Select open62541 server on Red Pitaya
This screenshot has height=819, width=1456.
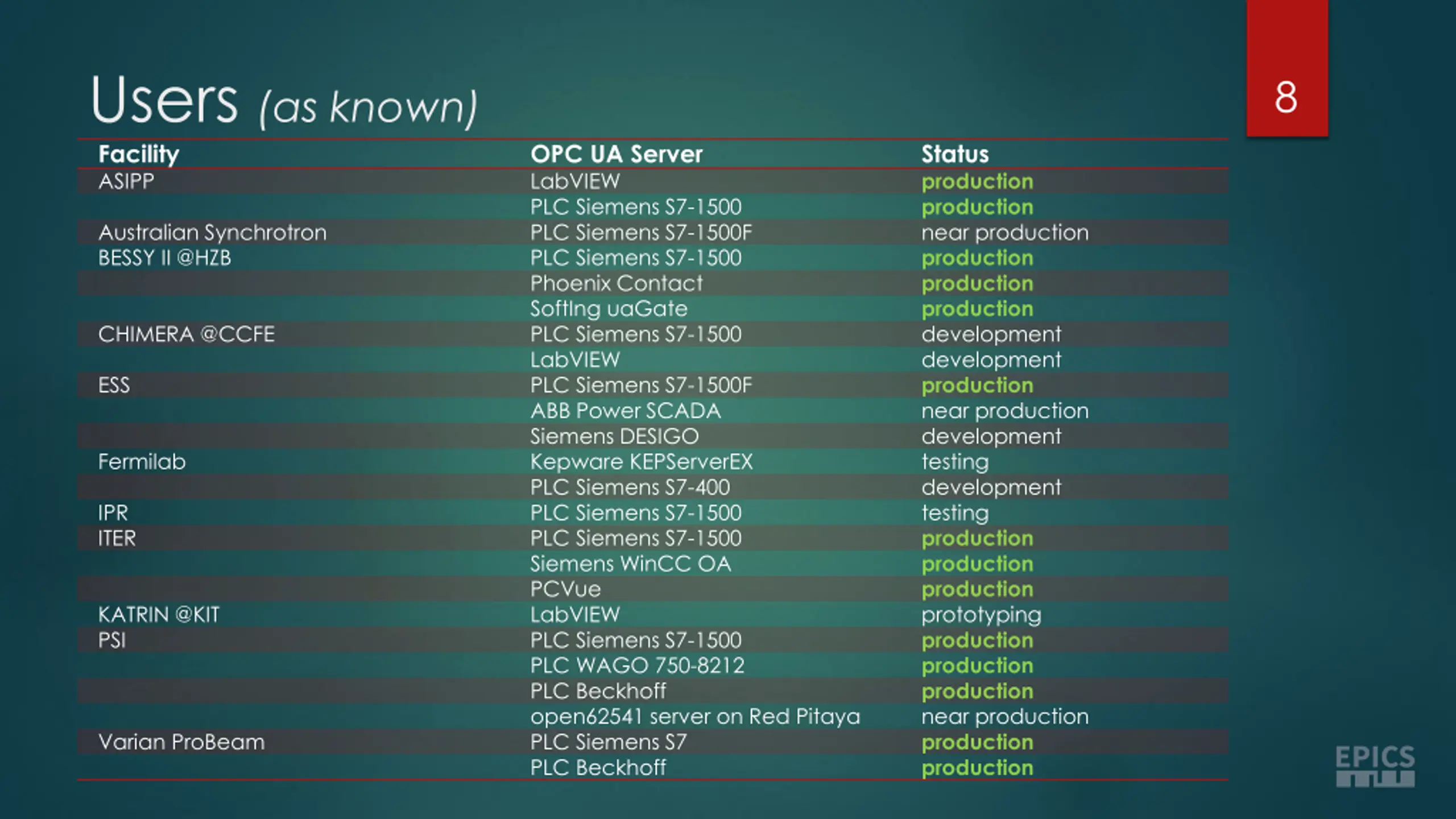pos(695,717)
